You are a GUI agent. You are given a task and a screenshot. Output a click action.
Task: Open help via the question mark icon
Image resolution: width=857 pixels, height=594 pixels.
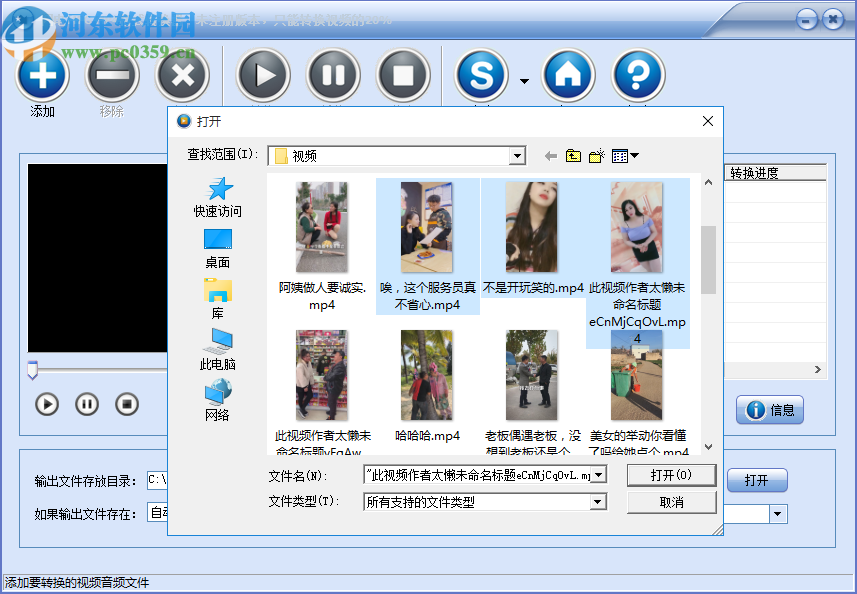click(x=637, y=75)
